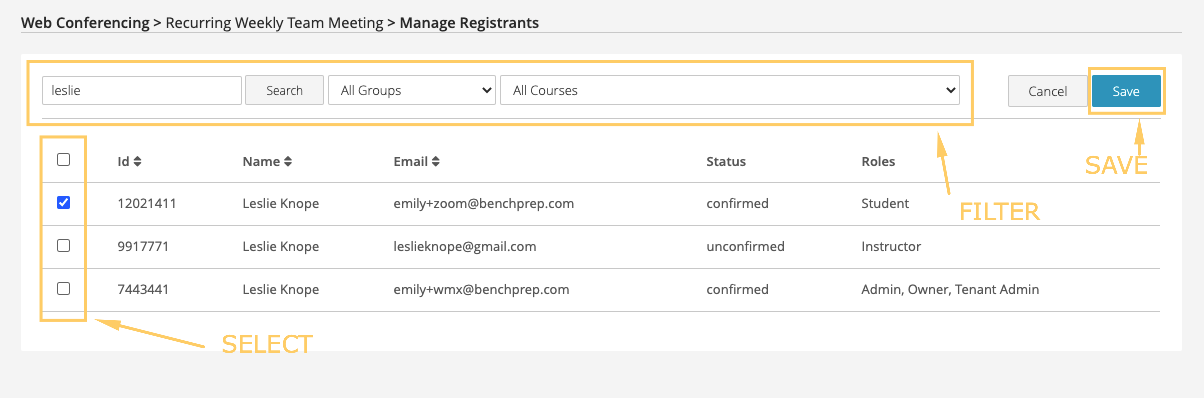Click the unconfirmed status cell
The height and width of the screenshot is (398, 1204).
pyautogui.click(x=745, y=246)
